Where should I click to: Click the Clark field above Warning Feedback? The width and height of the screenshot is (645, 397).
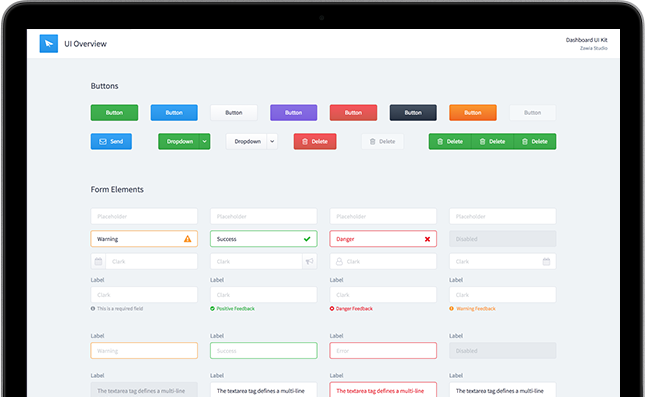pyautogui.click(x=503, y=295)
